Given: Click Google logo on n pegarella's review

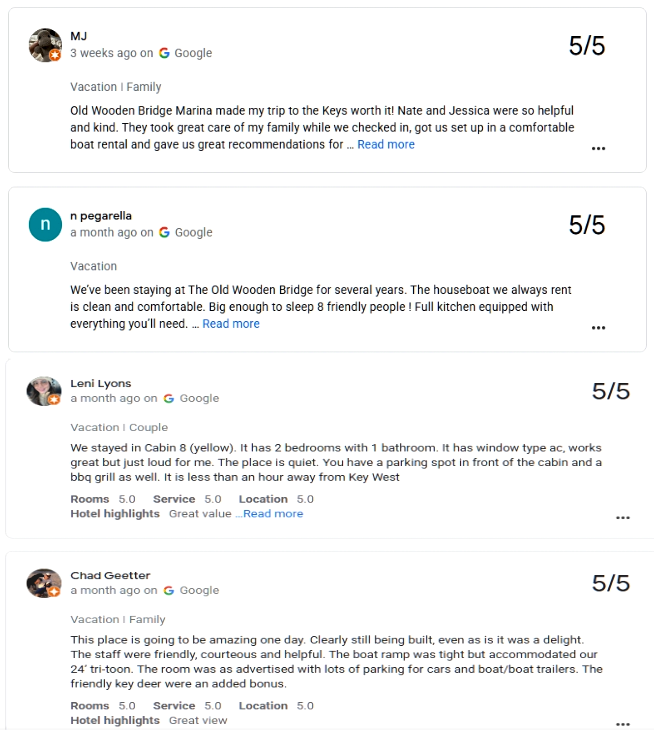Looking at the screenshot, I should (x=164, y=232).
